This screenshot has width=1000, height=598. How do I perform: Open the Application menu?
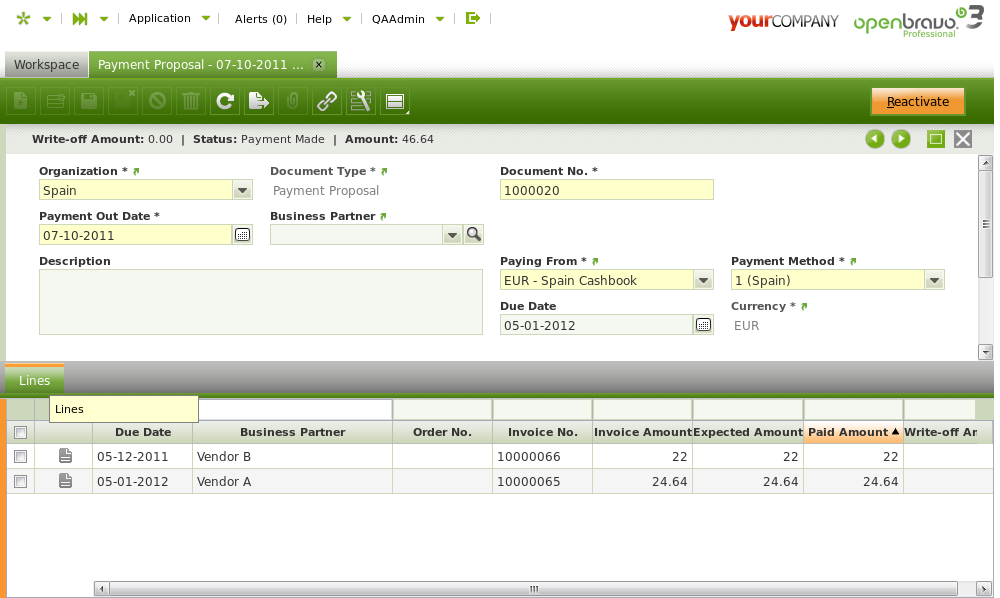(x=160, y=18)
